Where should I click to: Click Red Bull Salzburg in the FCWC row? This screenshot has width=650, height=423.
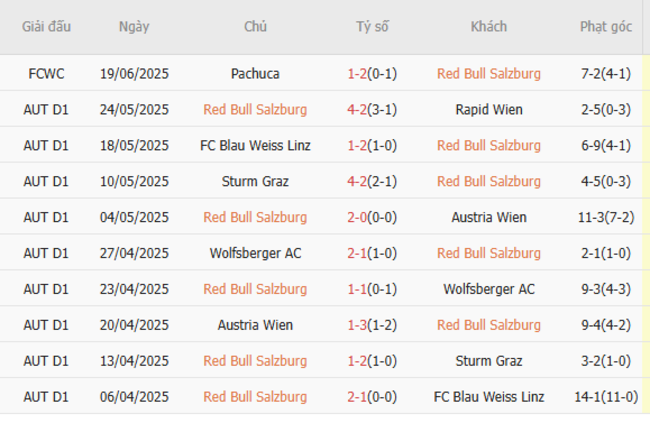(x=489, y=73)
